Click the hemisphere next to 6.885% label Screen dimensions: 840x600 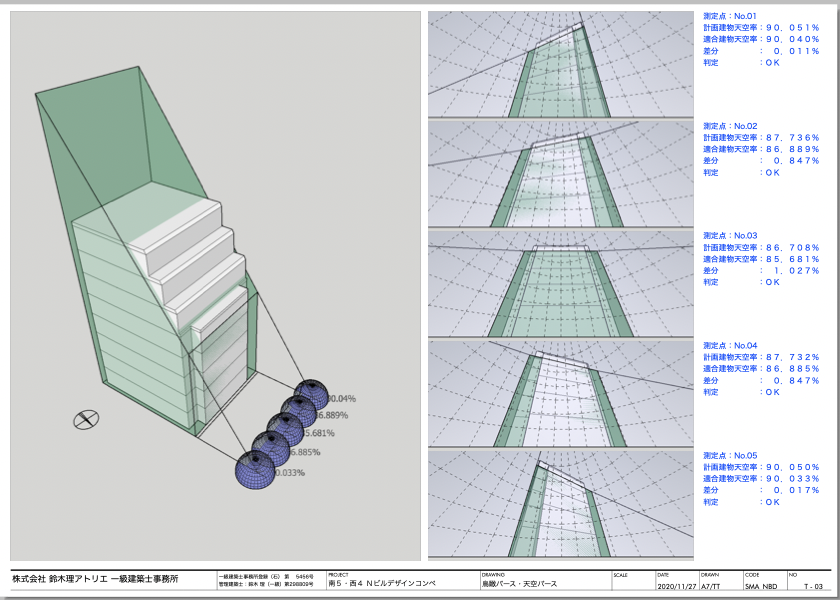click(x=270, y=449)
